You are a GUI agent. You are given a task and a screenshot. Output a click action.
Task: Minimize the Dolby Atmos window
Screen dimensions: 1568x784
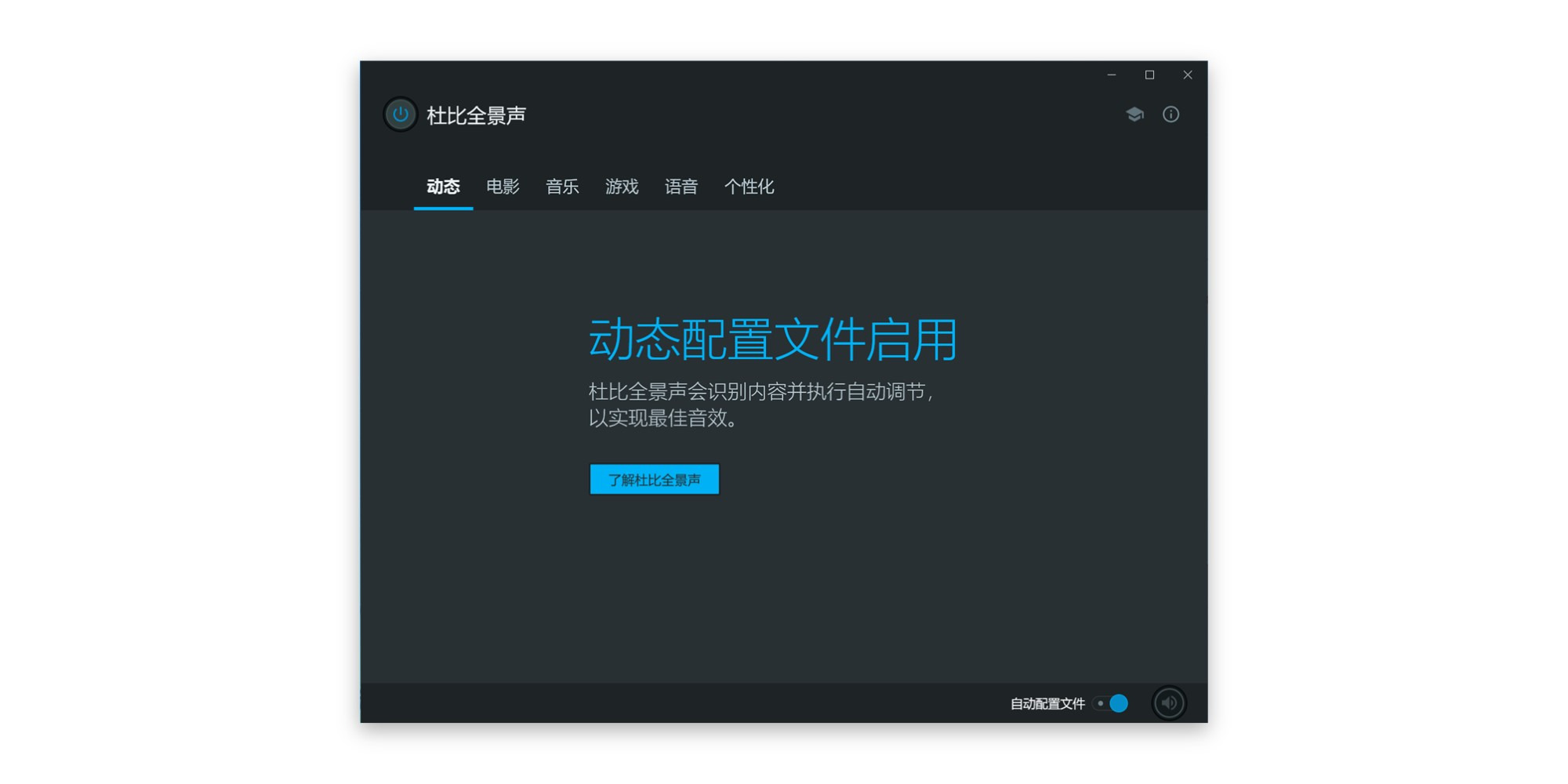[x=1112, y=75]
